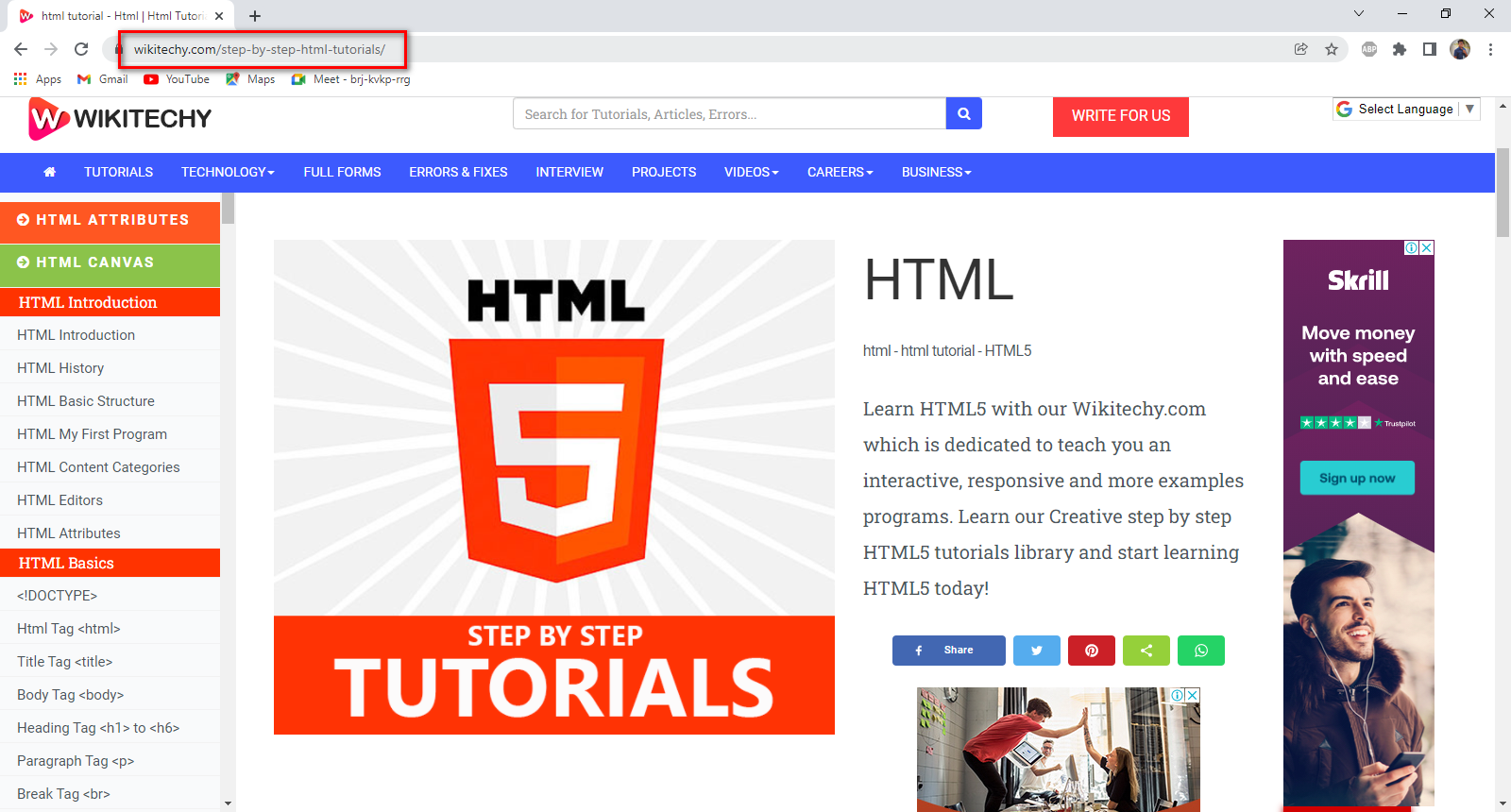1511x812 pixels.
Task: Share on Twitter using the bird icon
Action: tap(1036, 651)
